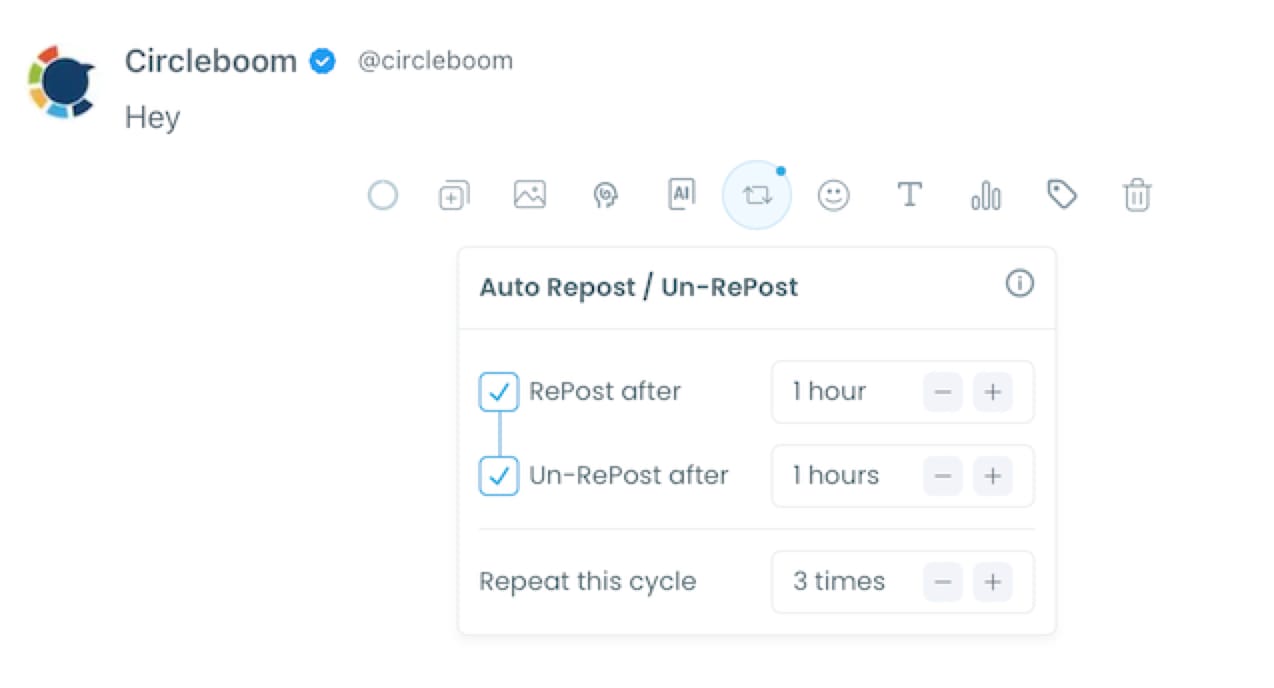This screenshot has height=688, width=1274.
Task: Click the label tag icon
Action: [x=1062, y=195]
